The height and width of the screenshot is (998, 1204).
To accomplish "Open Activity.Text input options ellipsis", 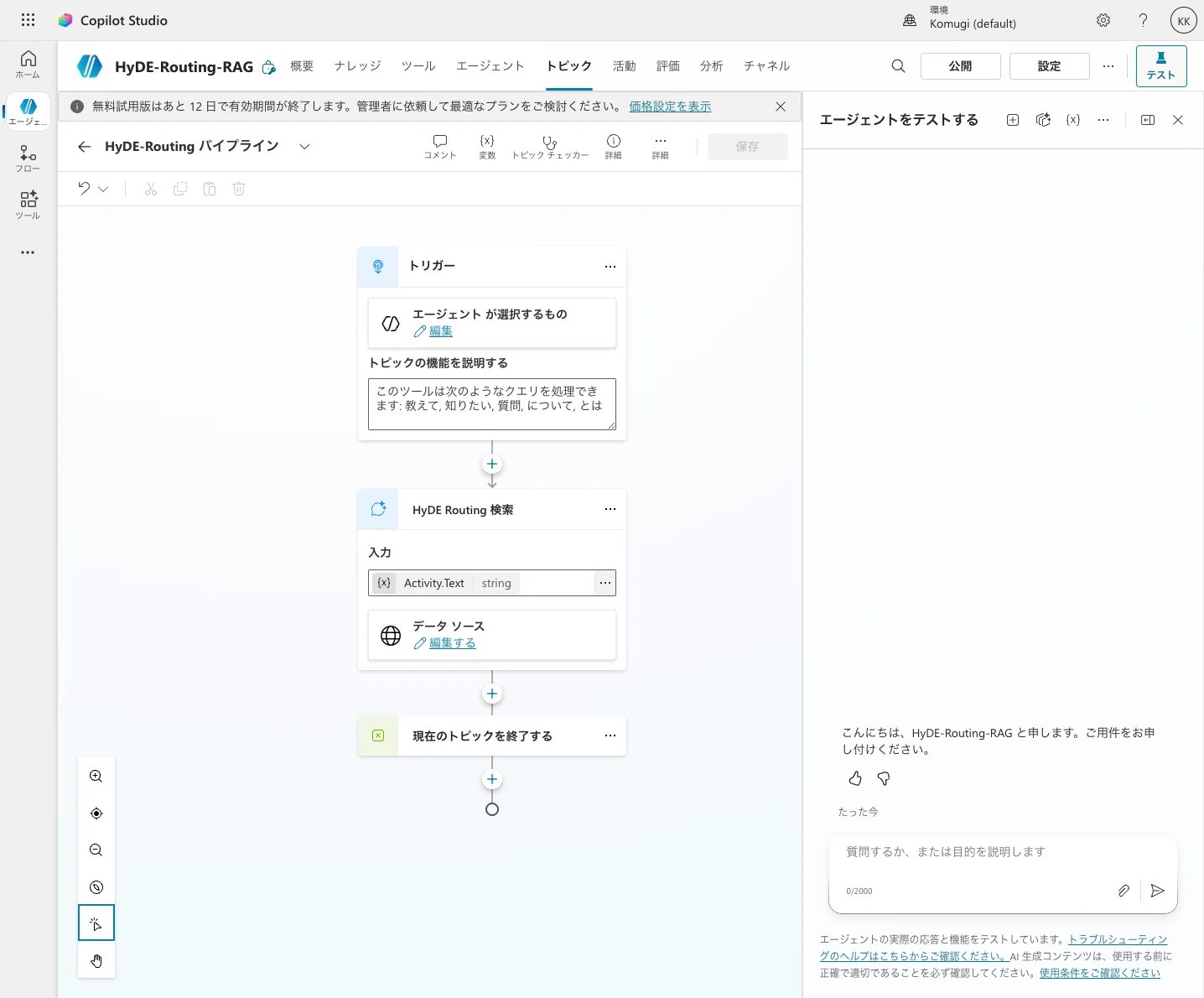I will (605, 583).
